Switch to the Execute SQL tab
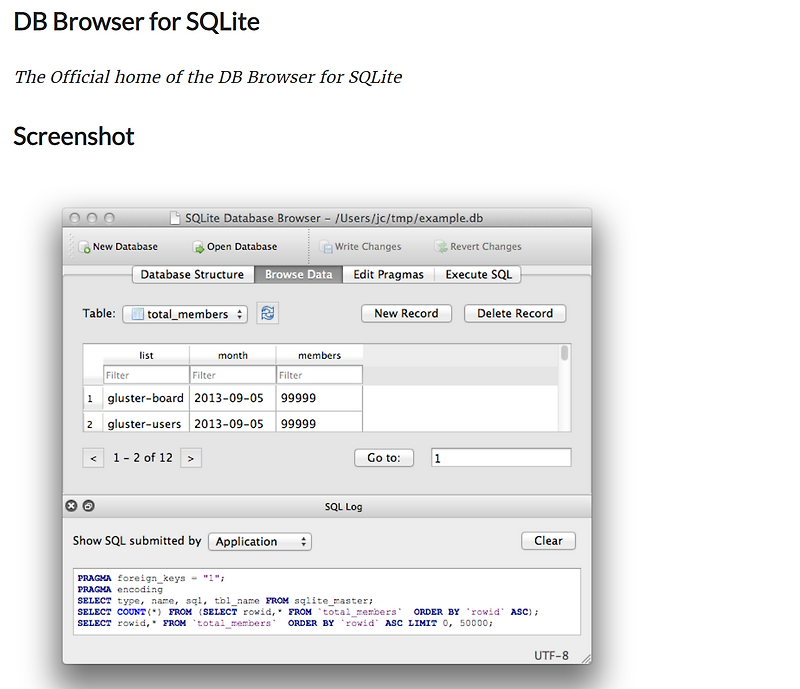Viewport: 800px width, 689px height. coord(478,274)
